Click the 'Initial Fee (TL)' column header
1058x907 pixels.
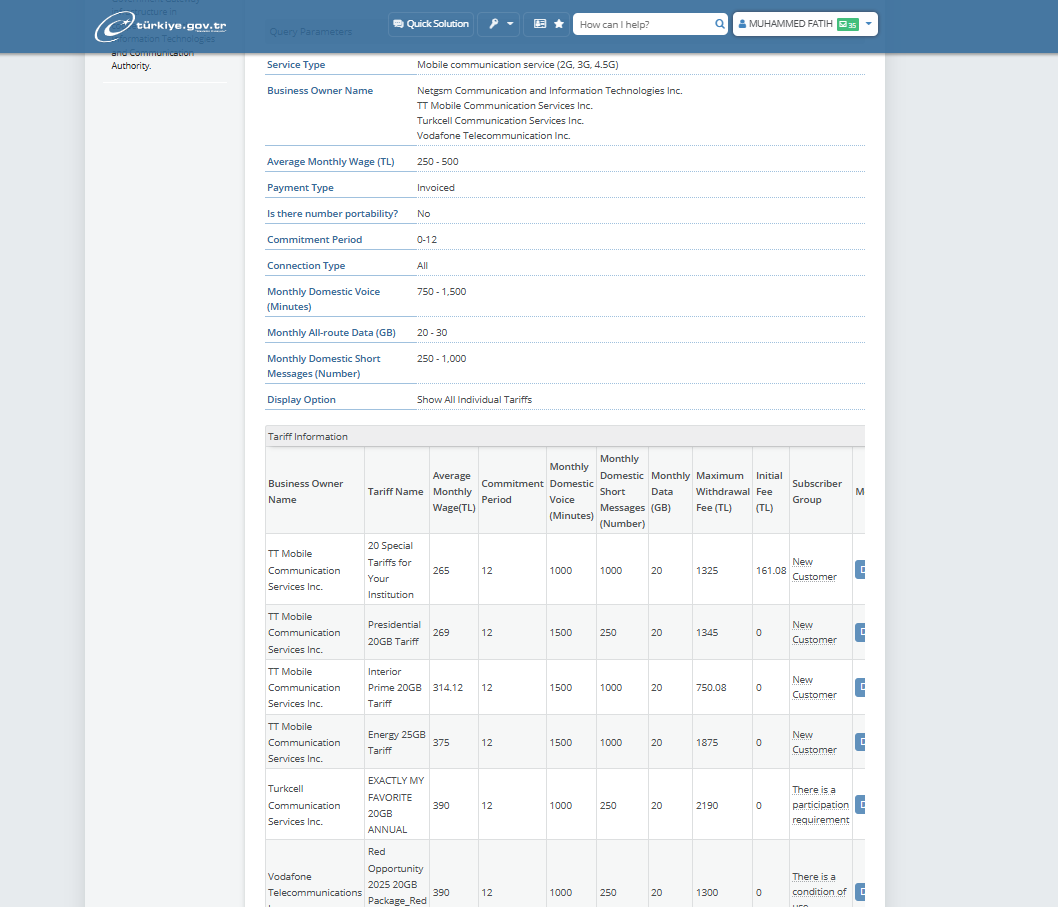click(769, 491)
